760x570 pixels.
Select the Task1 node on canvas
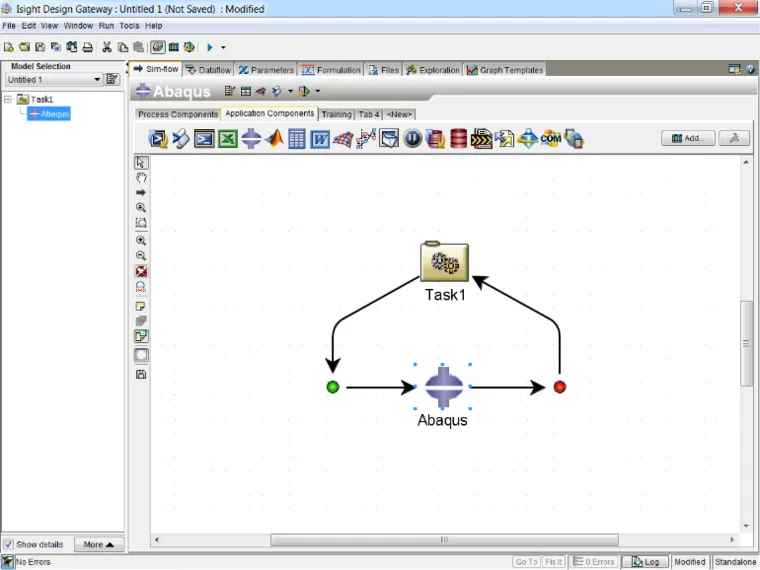[x=444, y=261]
